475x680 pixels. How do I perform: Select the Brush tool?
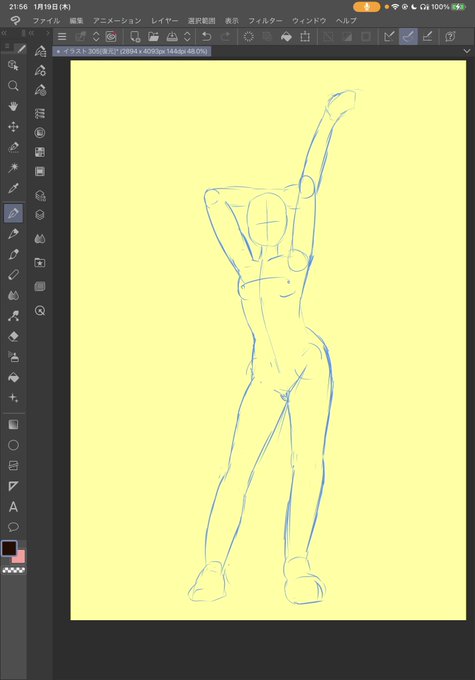coord(13,254)
